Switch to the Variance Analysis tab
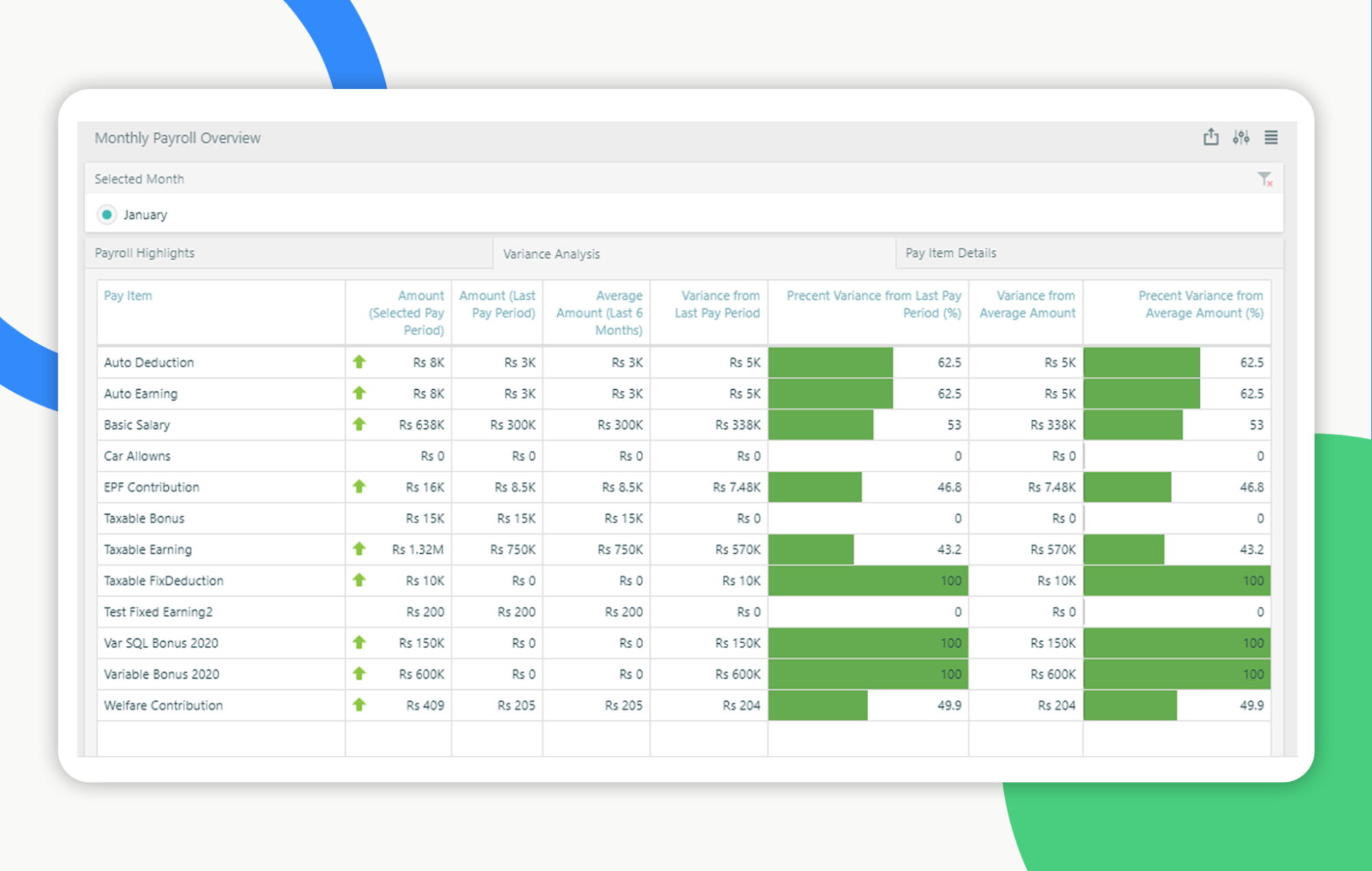1372x871 pixels. (x=552, y=253)
